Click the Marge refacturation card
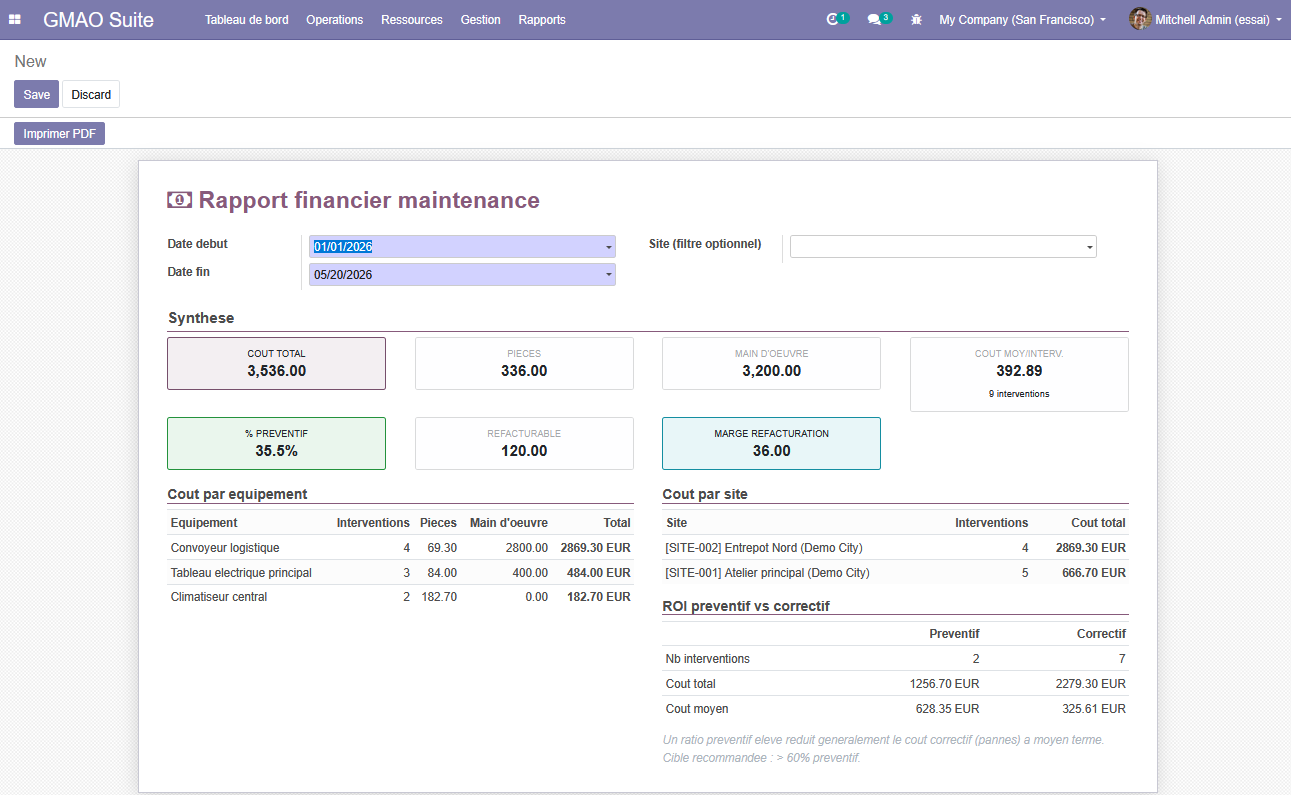 click(x=771, y=443)
